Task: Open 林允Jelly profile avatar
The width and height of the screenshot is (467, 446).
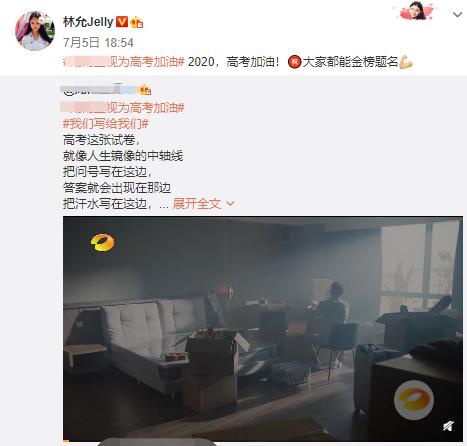Action: tap(35, 31)
